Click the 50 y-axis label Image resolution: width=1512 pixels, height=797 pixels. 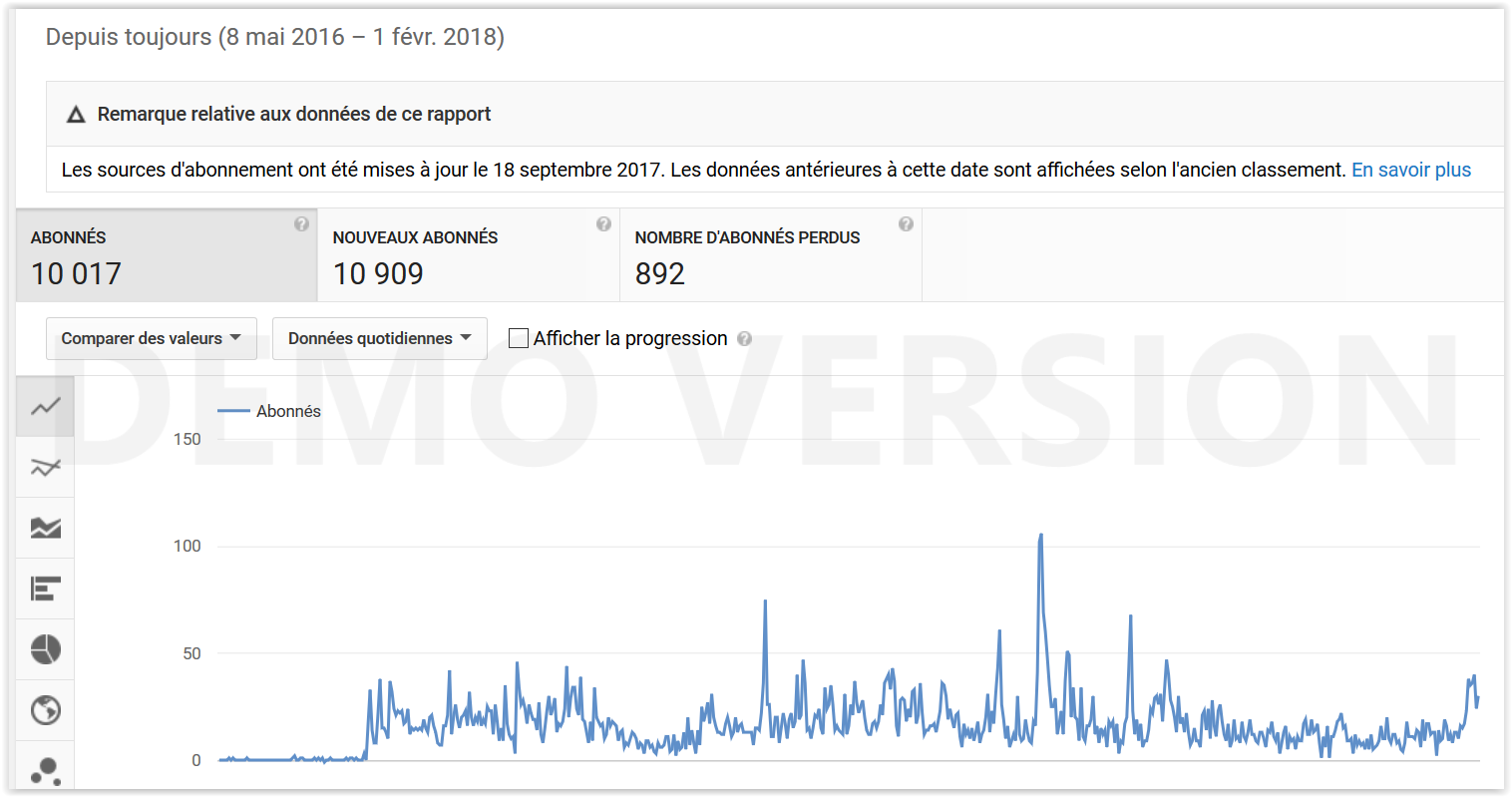[x=191, y=653]
